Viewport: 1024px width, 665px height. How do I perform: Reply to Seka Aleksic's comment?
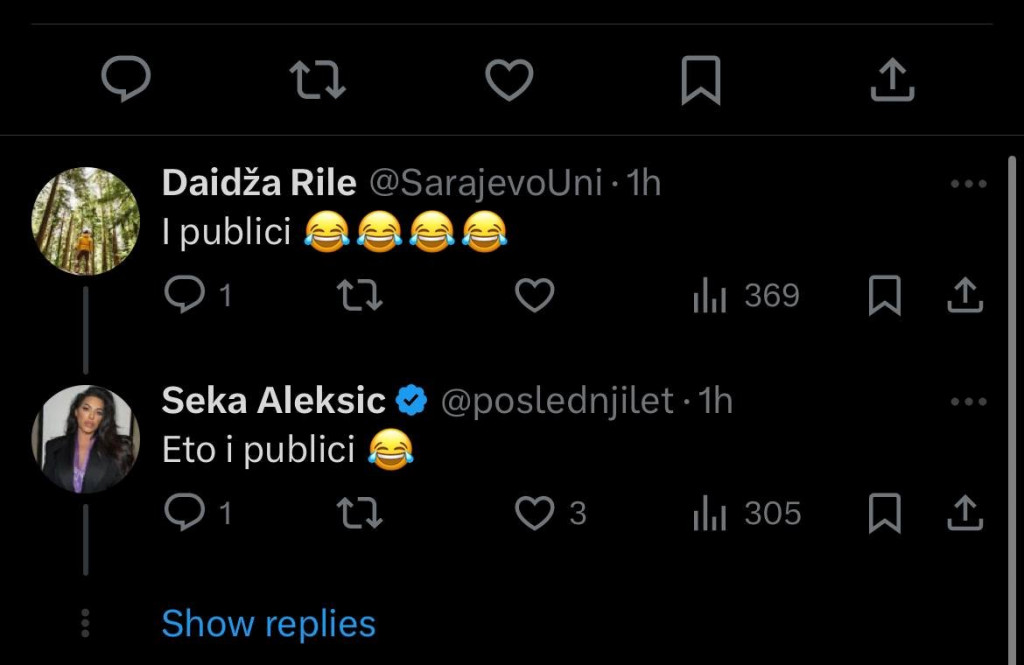[183, 512]
